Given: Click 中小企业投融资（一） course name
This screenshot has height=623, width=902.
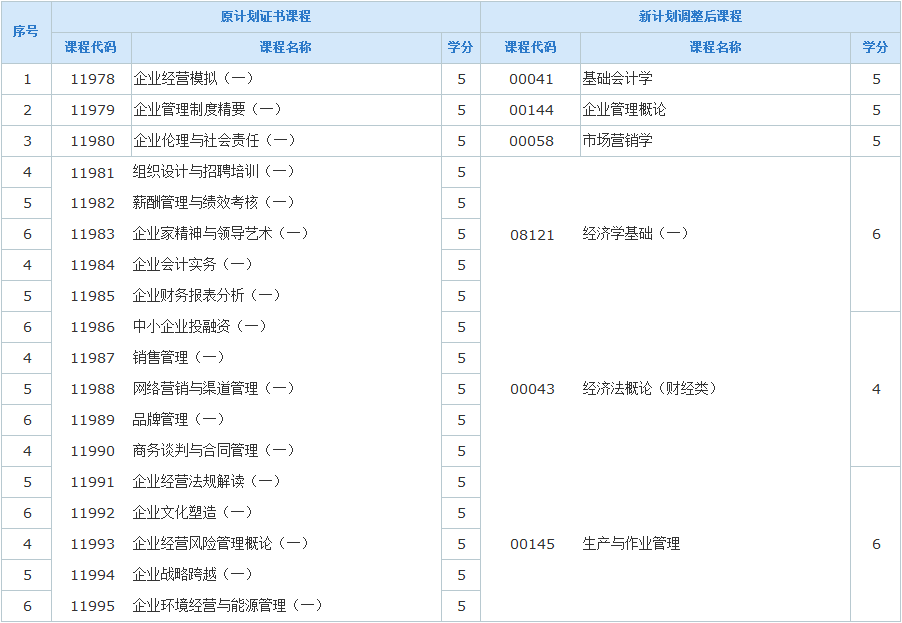Looking at the screenshot, I should click(x=199, y=327).
